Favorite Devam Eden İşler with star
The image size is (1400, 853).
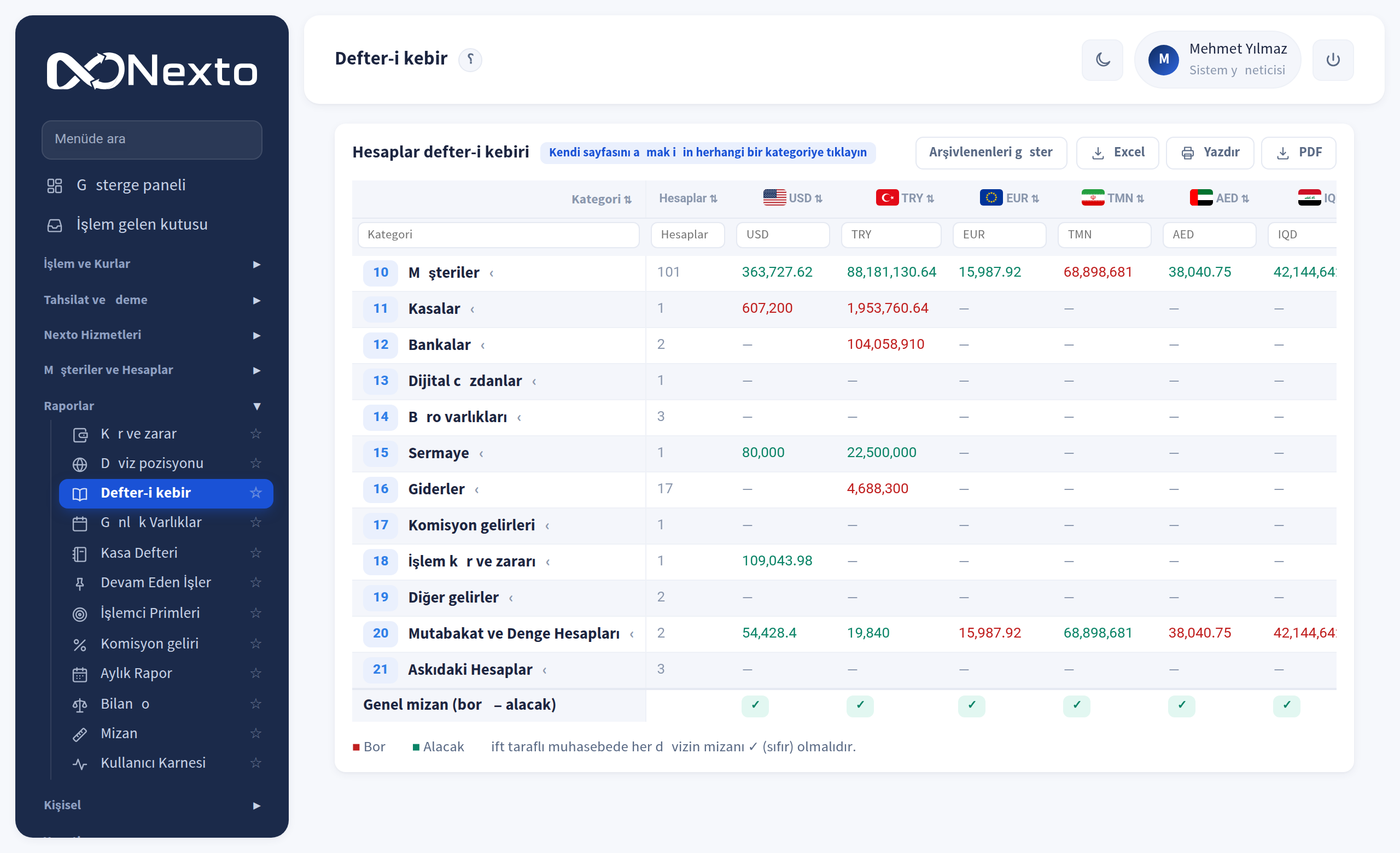point(256,583)
